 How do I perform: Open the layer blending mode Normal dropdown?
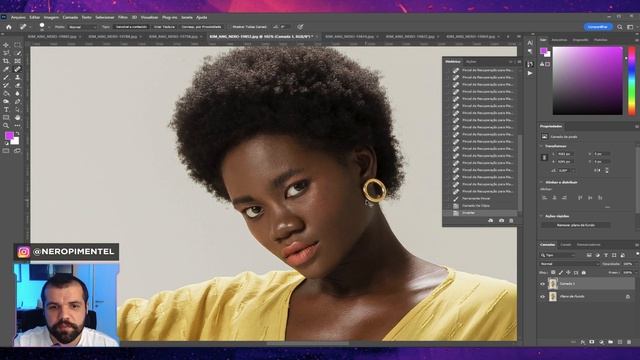569,264
